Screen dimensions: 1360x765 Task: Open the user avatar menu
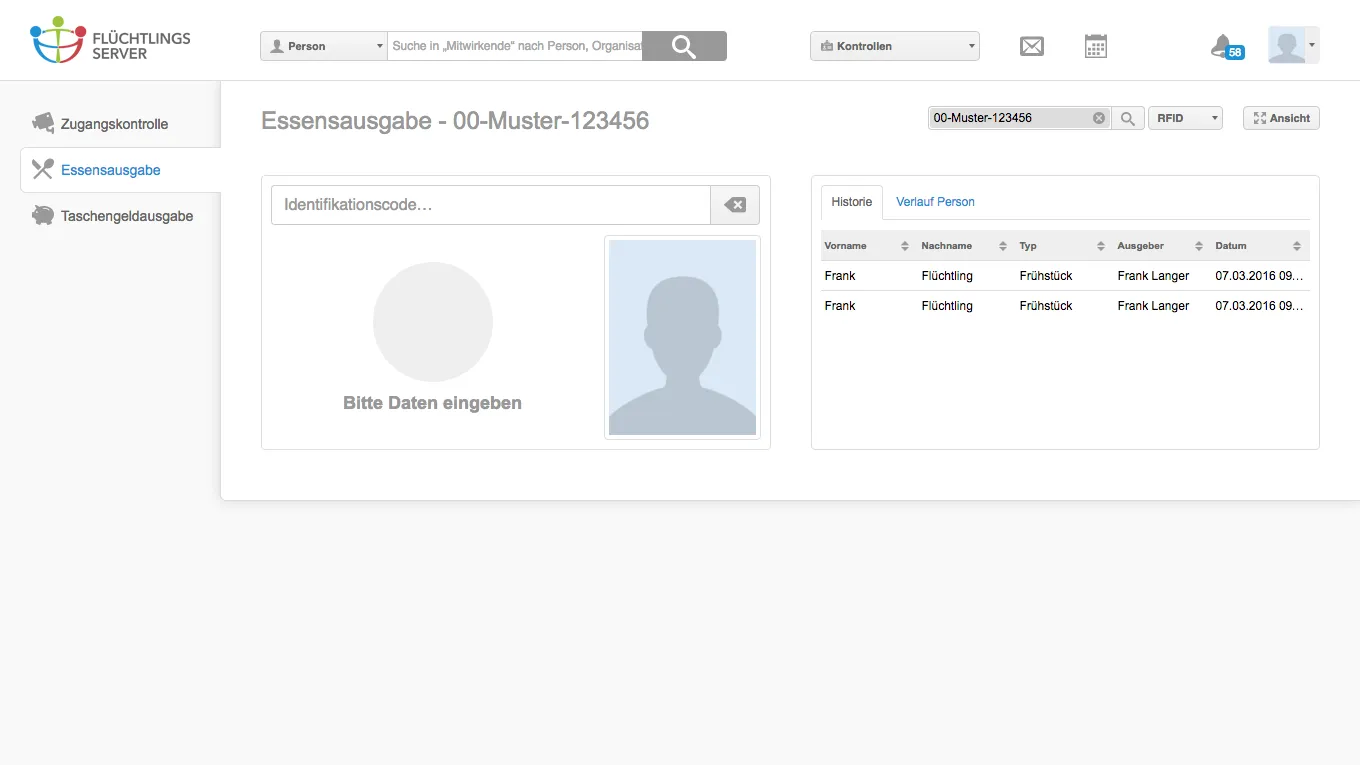pos(1293,46)
